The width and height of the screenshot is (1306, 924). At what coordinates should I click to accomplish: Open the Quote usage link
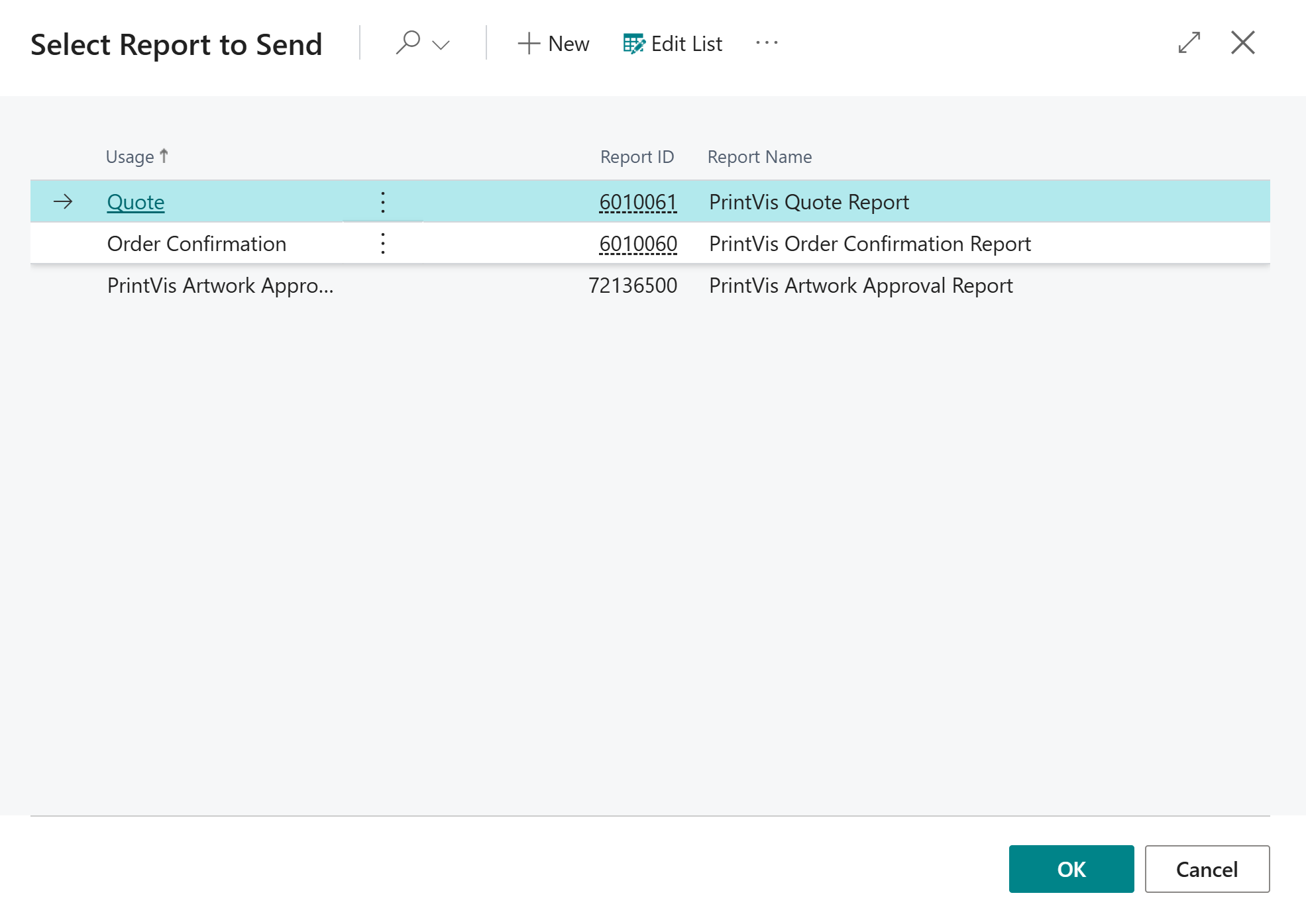tap(136, 202)
